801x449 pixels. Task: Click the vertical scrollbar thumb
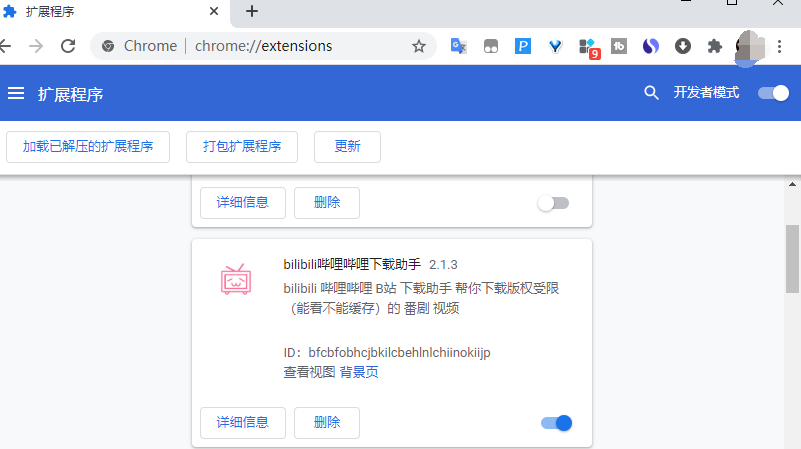[x=792, y=258]
